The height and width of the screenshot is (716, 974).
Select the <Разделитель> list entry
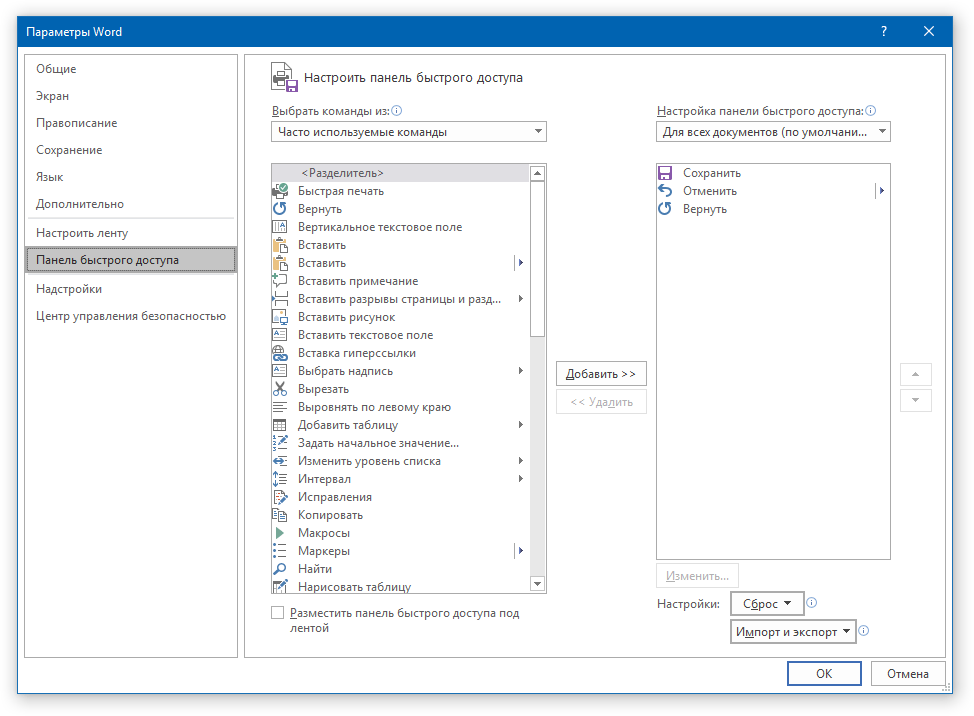342,173
